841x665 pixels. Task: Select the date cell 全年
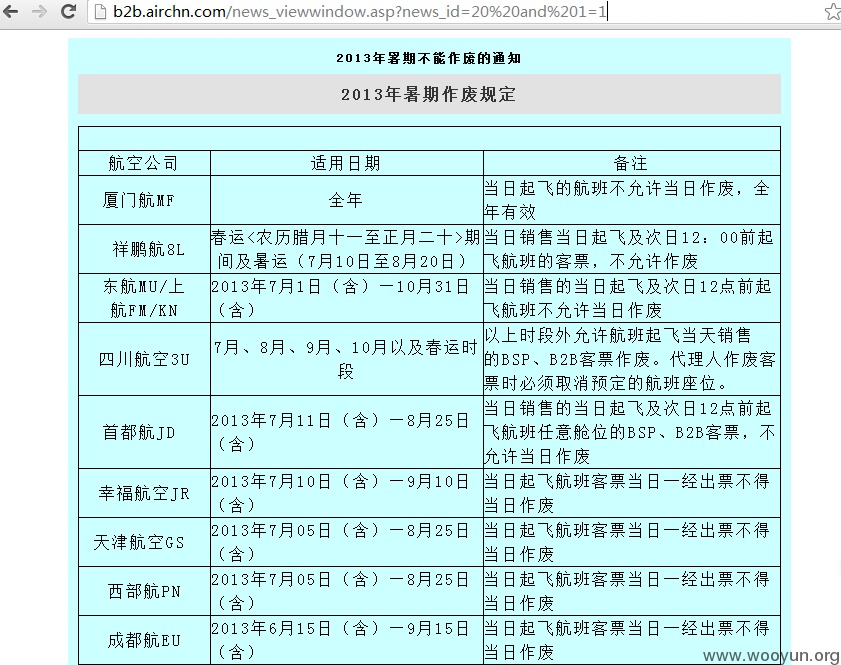(346, 200)
